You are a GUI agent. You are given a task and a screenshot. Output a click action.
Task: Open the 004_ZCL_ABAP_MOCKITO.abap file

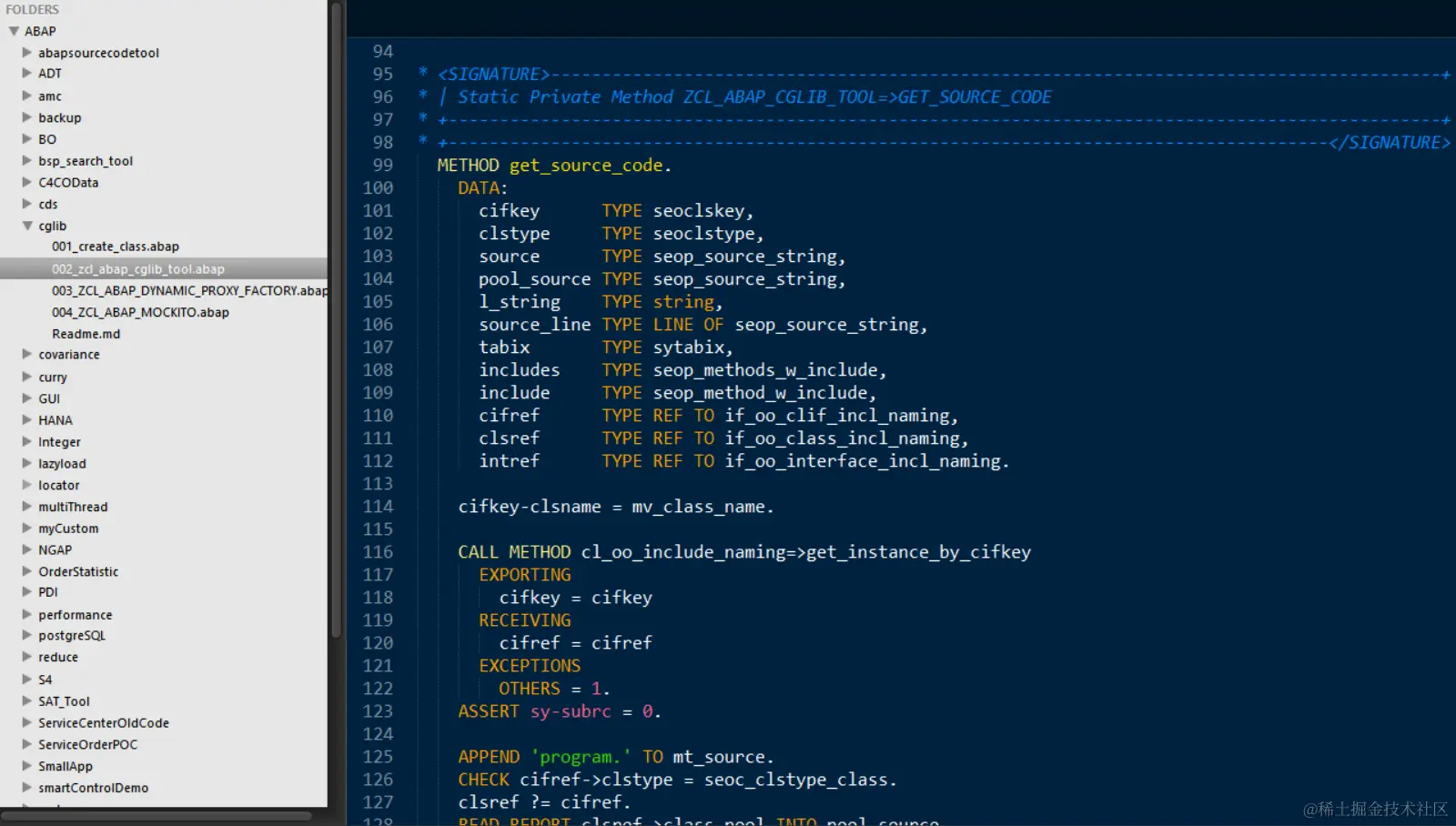click(x=140, y=312)
